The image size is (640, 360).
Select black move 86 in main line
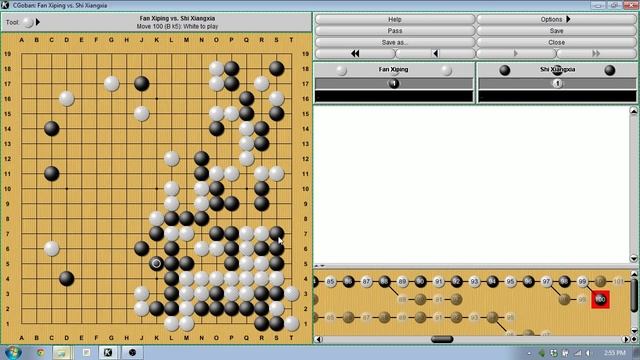pos(348,282)
